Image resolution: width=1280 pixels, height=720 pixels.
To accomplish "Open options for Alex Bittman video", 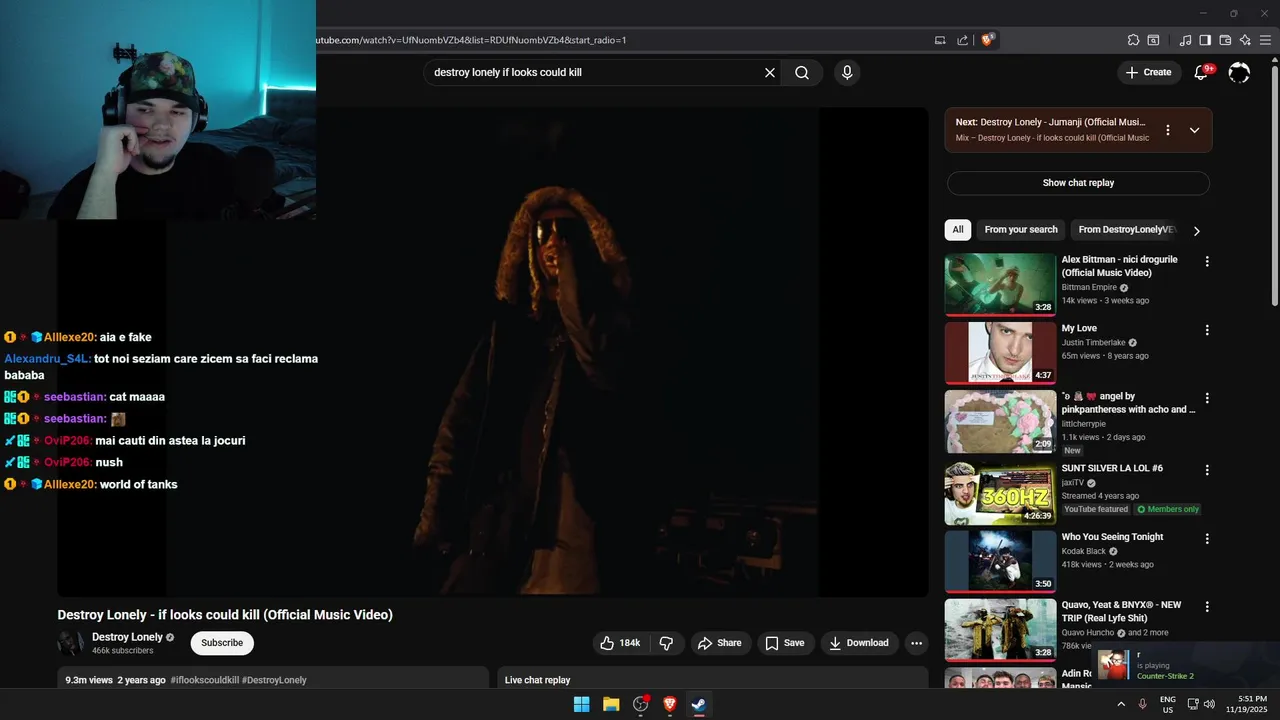I will [x=1207, y=262].
